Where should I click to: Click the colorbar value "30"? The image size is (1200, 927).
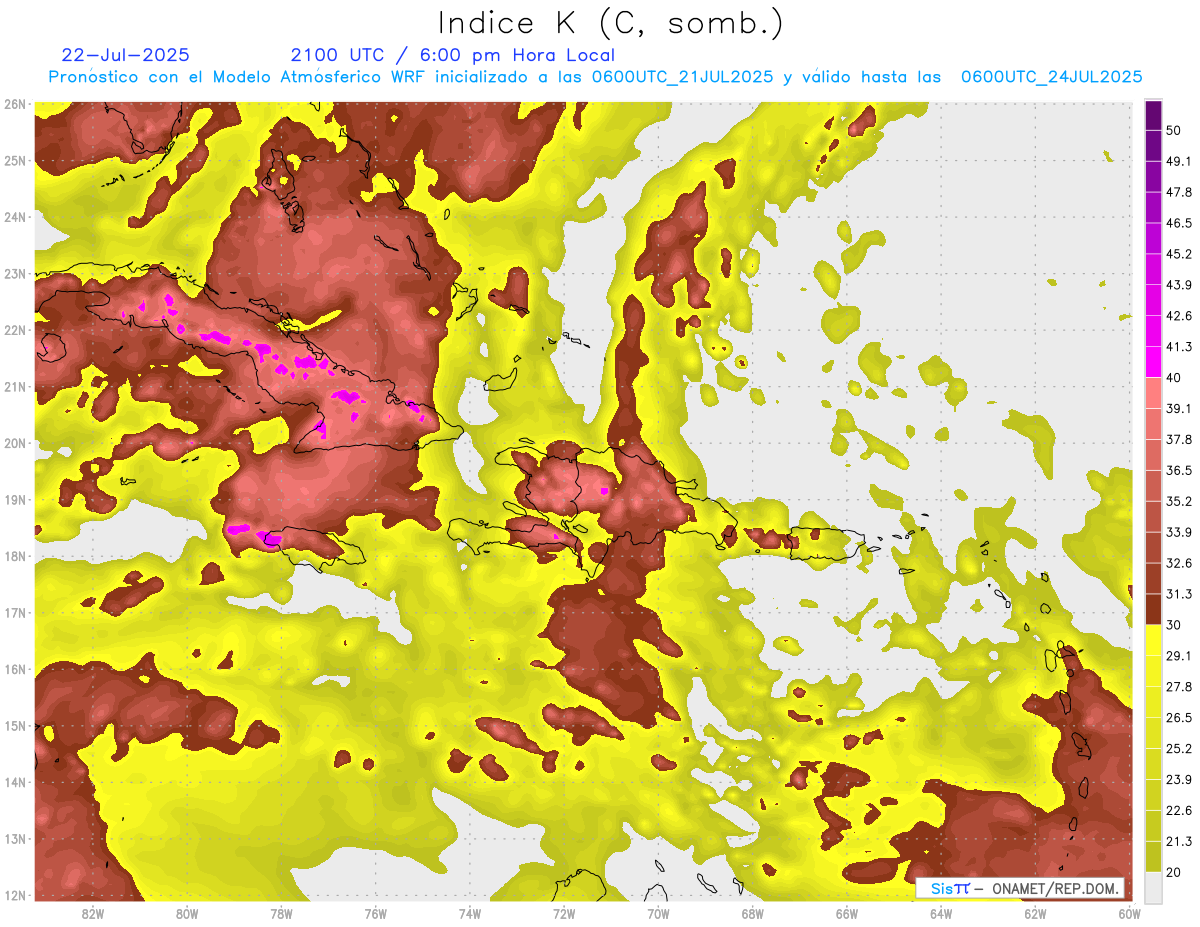tap(1174, 625)
